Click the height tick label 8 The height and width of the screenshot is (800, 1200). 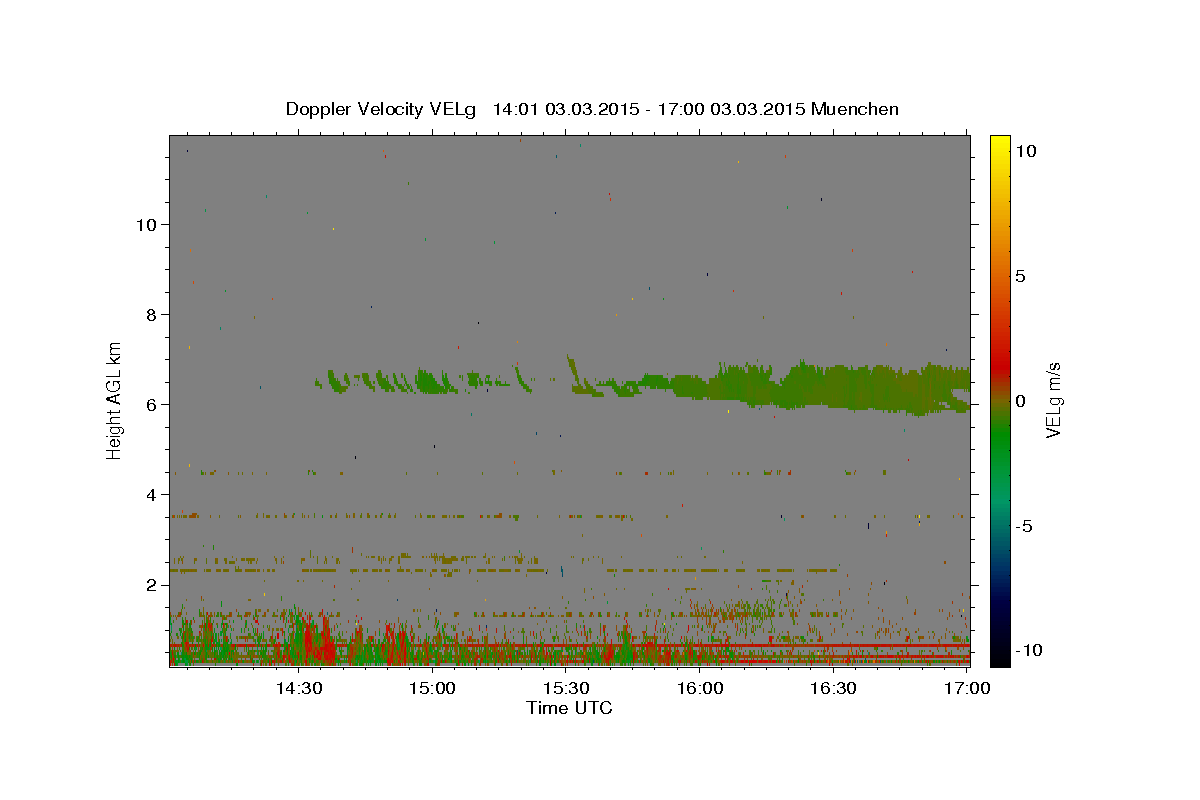click(152, 314)
